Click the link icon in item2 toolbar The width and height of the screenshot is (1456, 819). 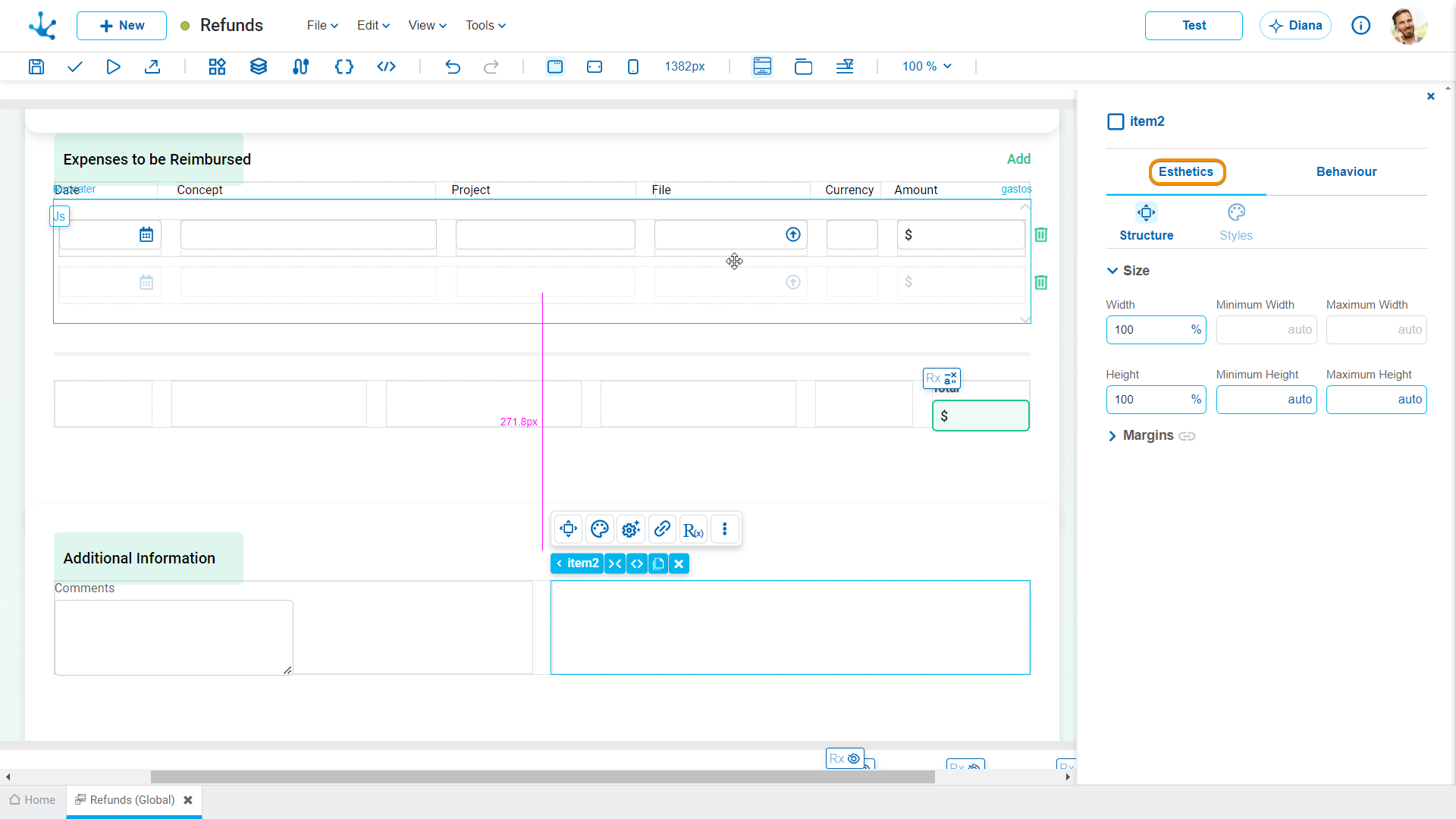pyautogui.click(x=662, y=529)
